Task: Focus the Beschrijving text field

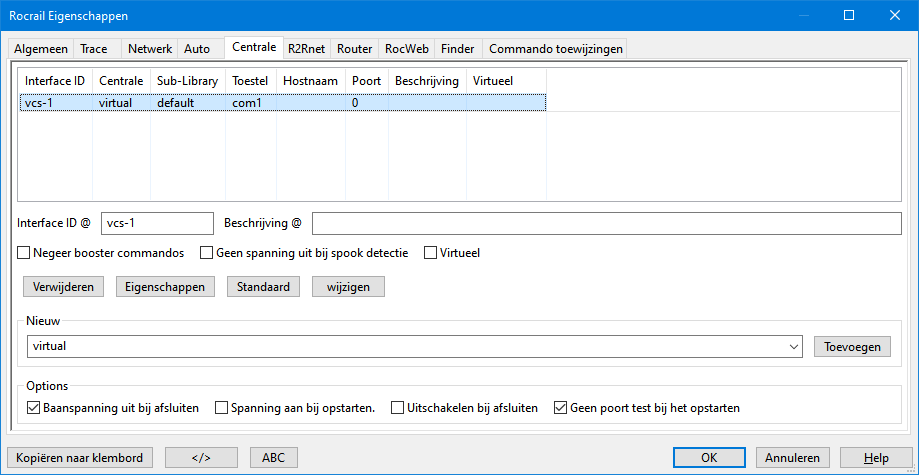Action: 607,223
